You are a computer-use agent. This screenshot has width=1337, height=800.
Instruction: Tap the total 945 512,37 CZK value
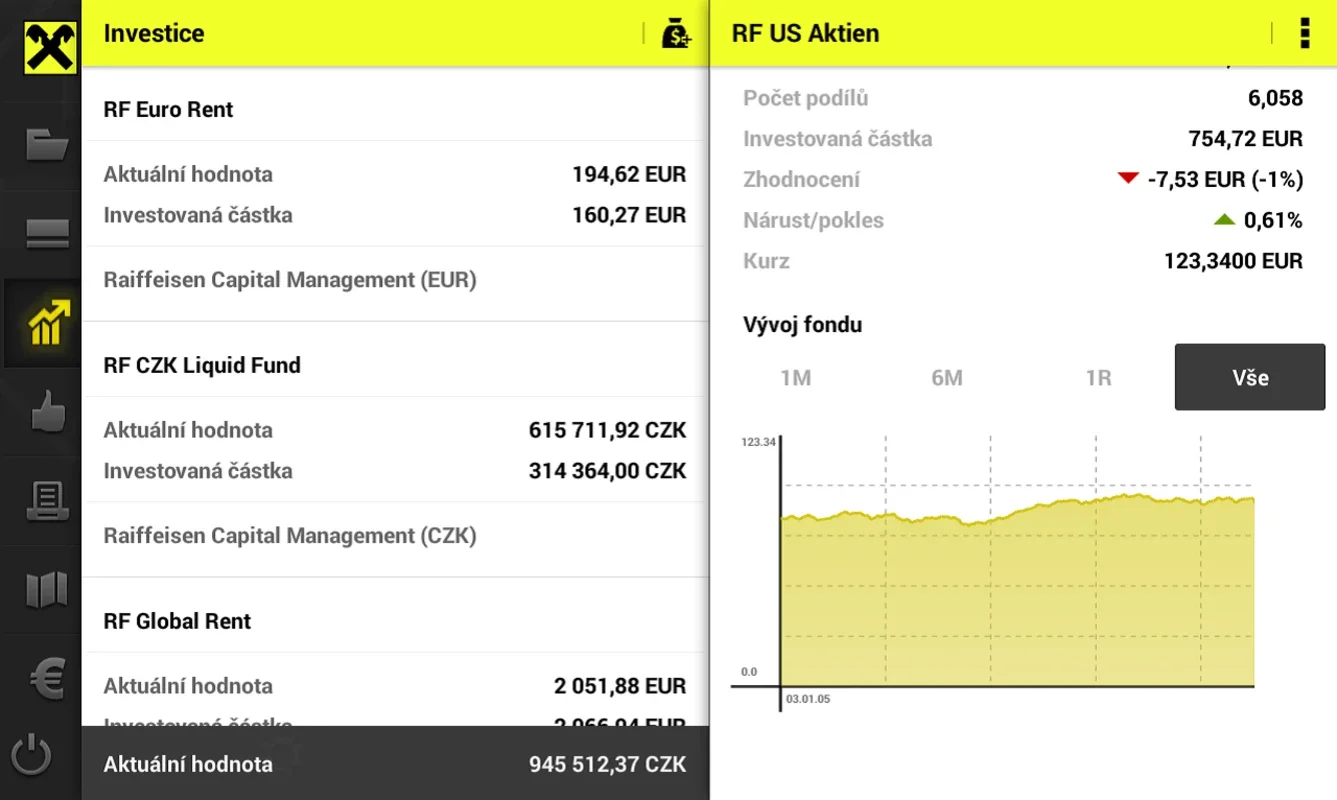(607, 765)
